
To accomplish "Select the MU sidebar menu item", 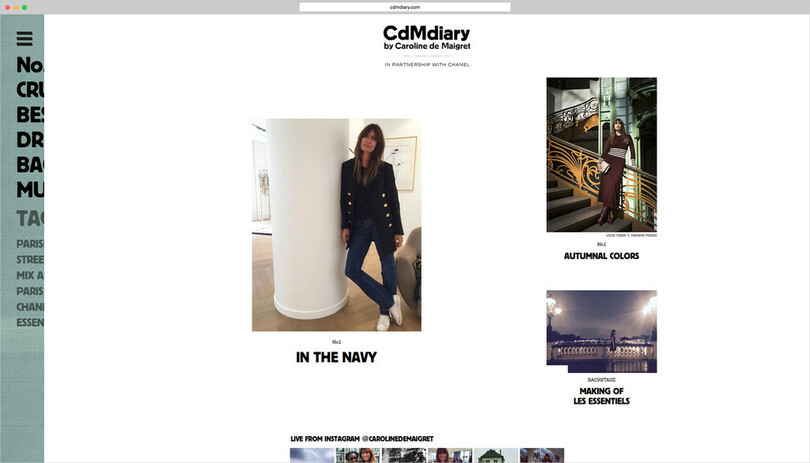I will 30,190.
